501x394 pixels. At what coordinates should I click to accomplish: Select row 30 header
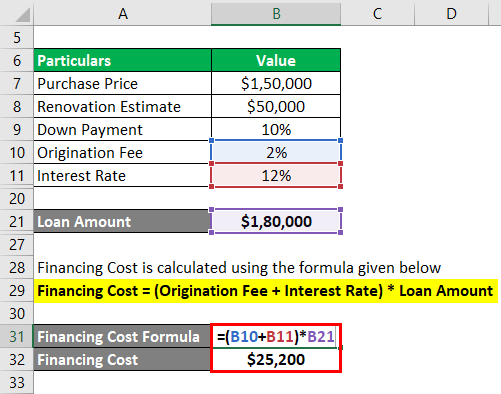tap(17, 314)
